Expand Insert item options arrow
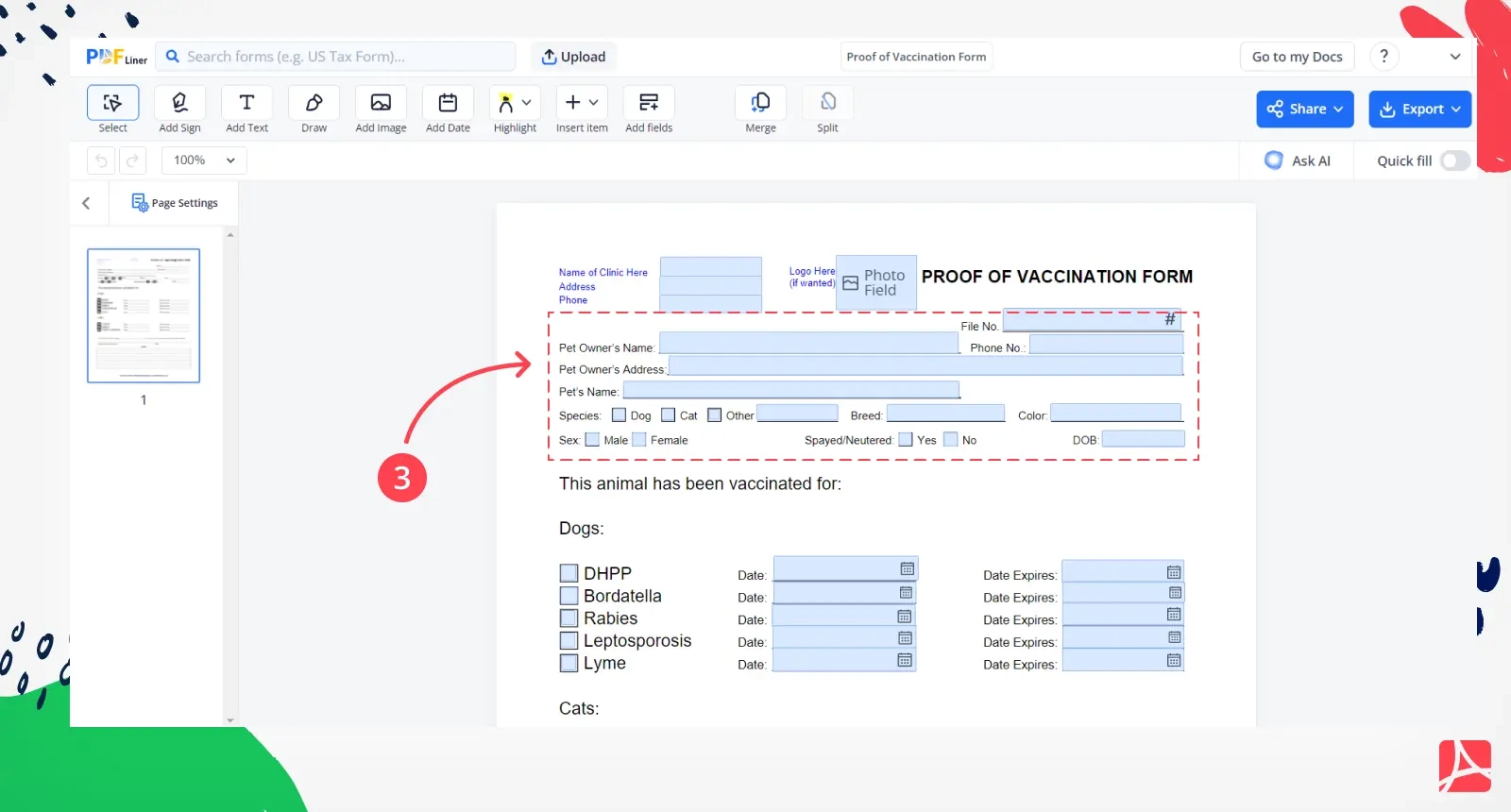 [593, 102]
